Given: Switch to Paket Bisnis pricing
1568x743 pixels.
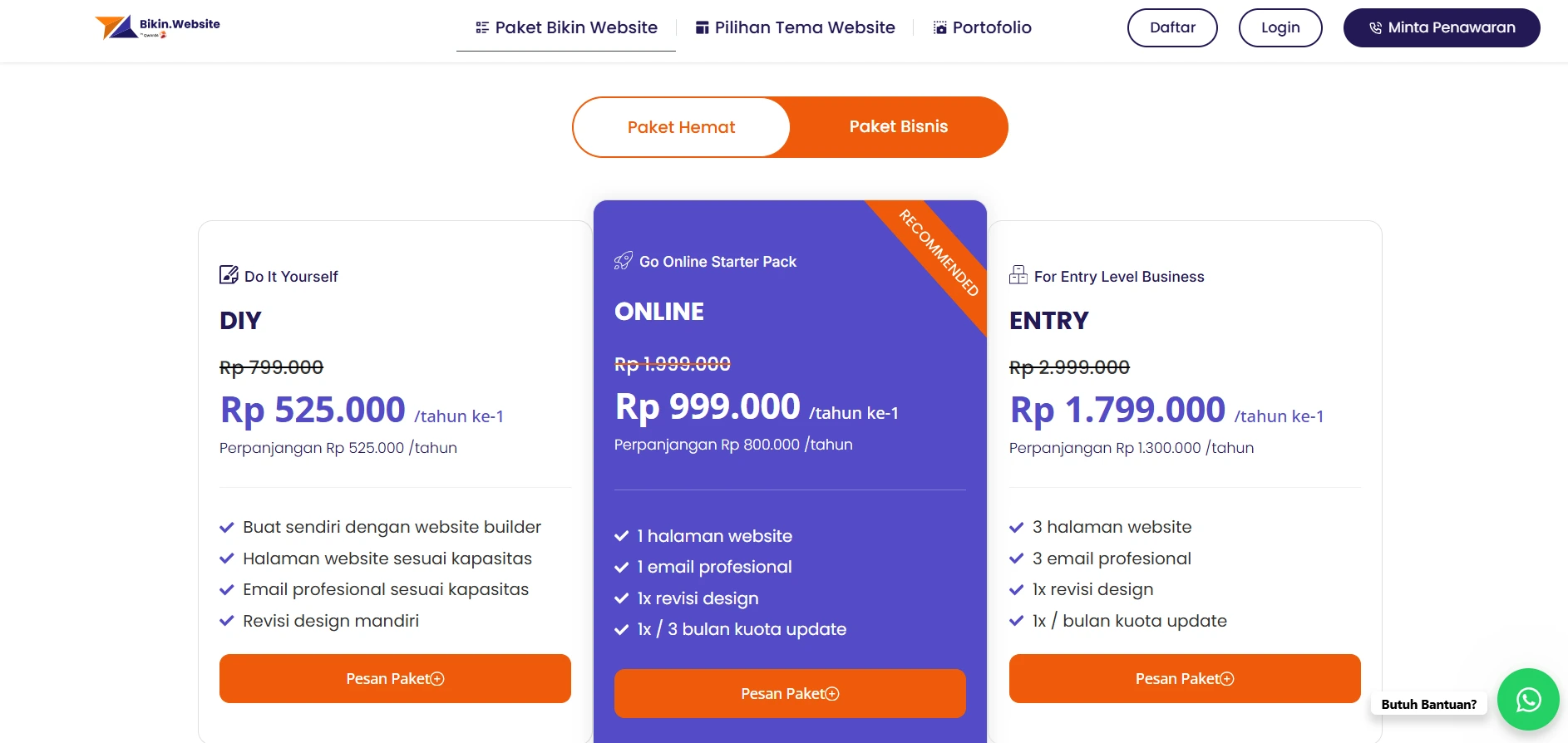Looking at the screenshot, I should click(898, 126).
